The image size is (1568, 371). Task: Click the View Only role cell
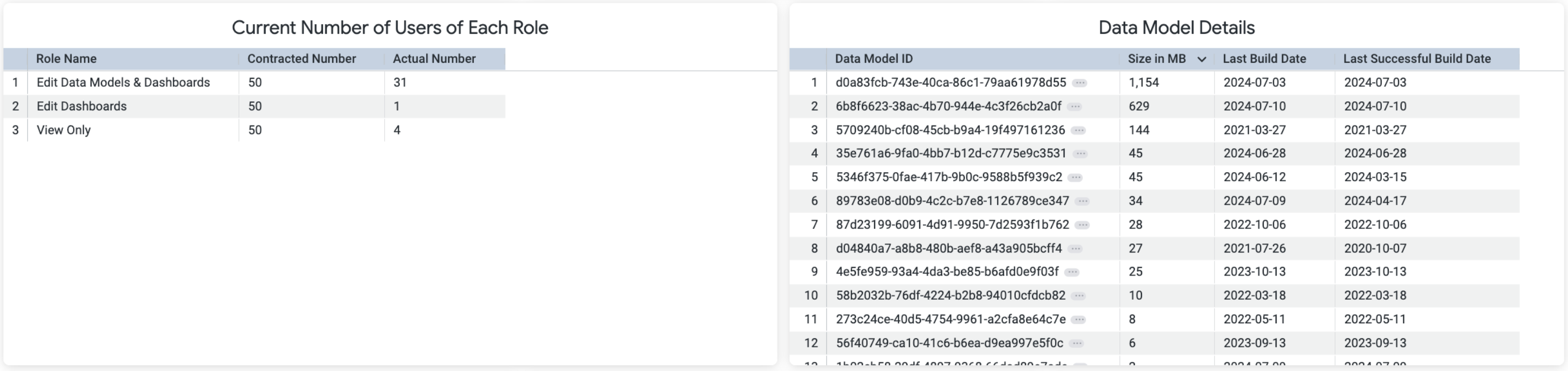click(x=63, y=130)
